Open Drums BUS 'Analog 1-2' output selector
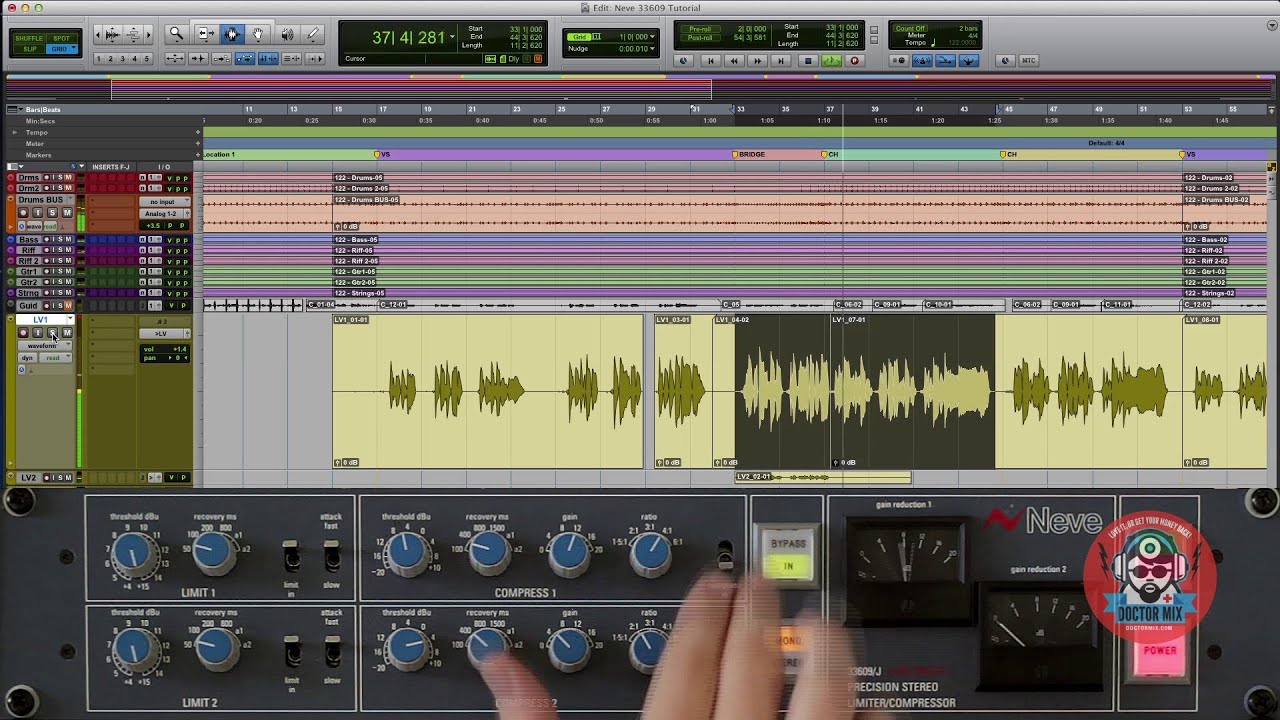1280x720 pixels. (162, 213)
